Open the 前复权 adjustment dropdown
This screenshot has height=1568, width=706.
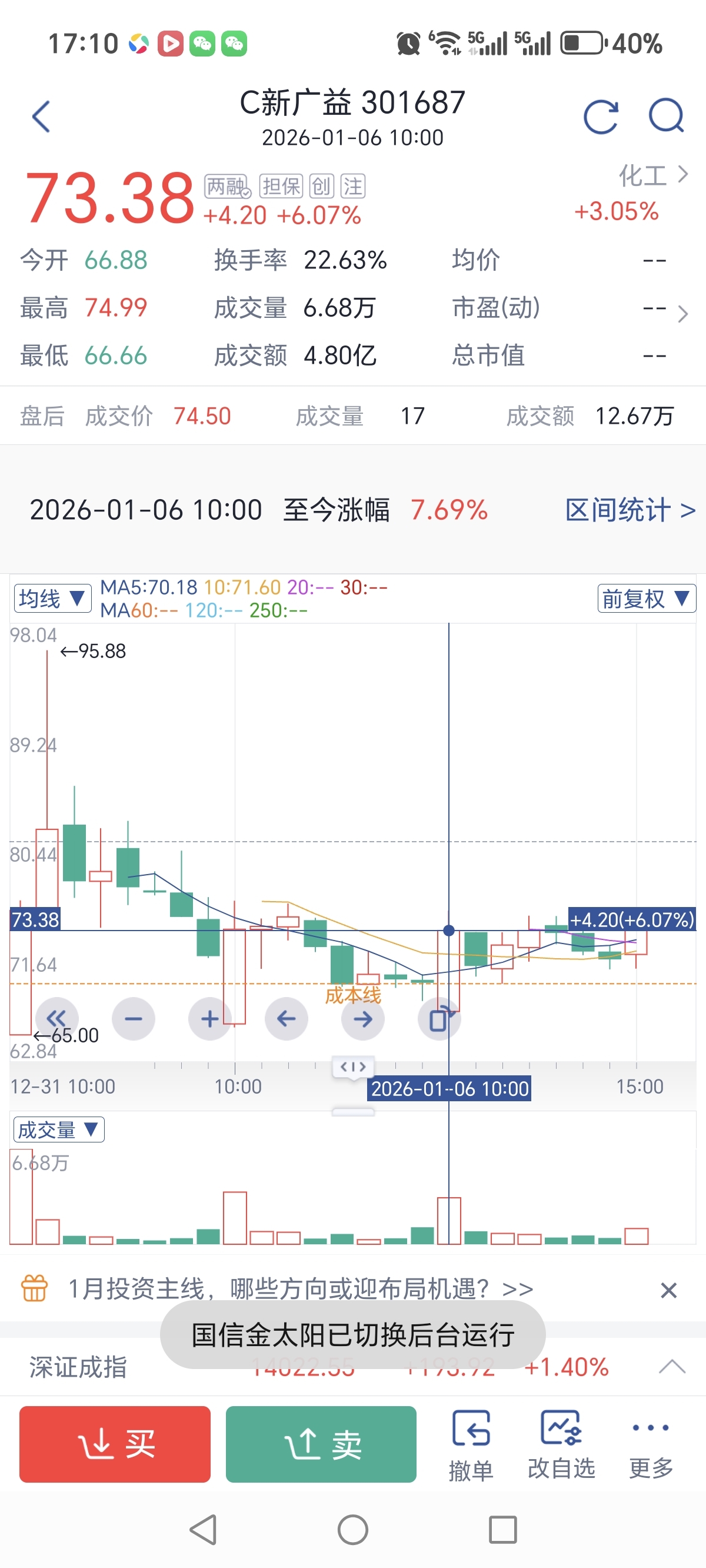point(647,599)
